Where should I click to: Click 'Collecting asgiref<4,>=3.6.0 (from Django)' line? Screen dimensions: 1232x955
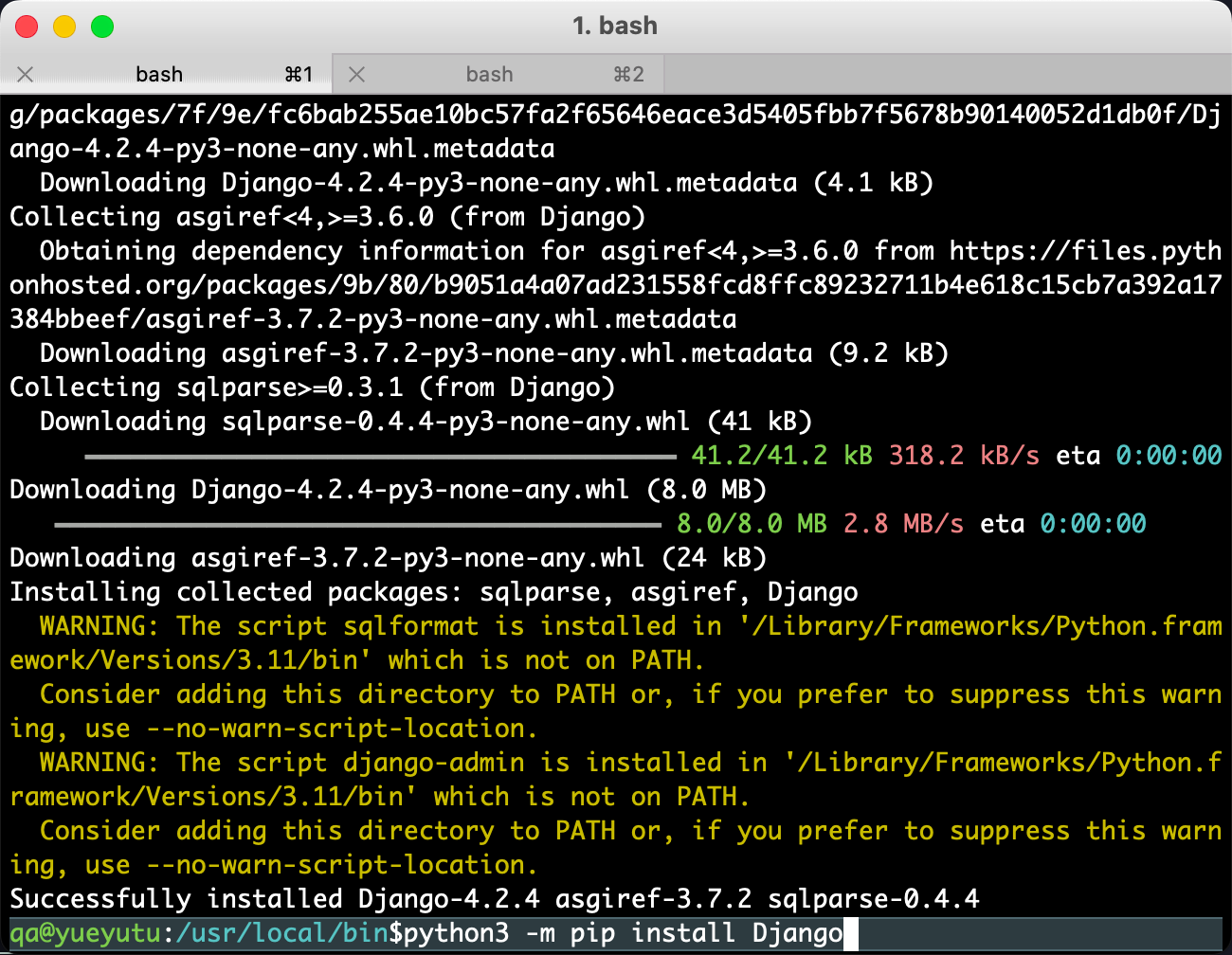coord(328,217)
